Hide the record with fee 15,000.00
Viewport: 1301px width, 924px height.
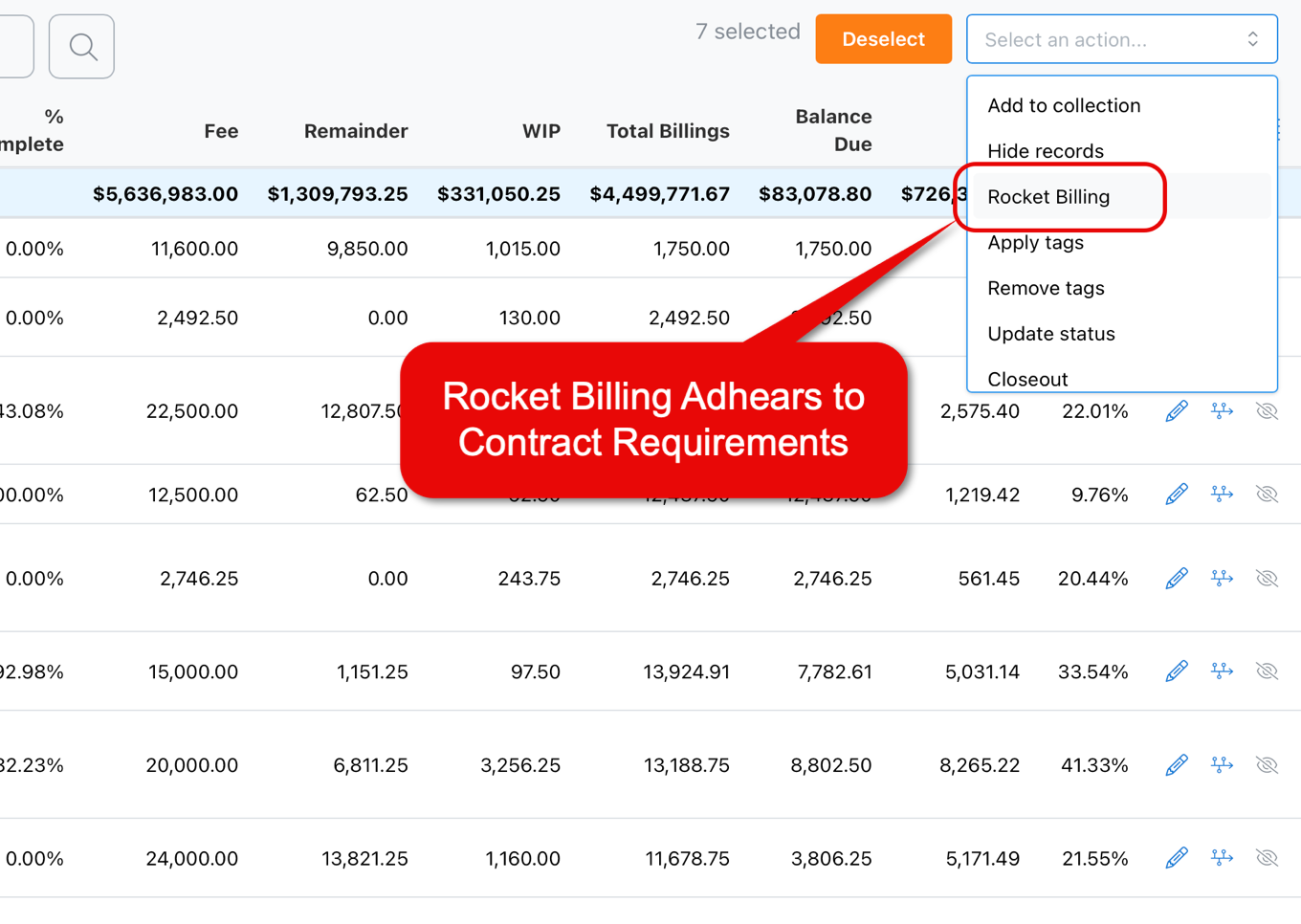pyautogui.click(x=1268, y=671)
